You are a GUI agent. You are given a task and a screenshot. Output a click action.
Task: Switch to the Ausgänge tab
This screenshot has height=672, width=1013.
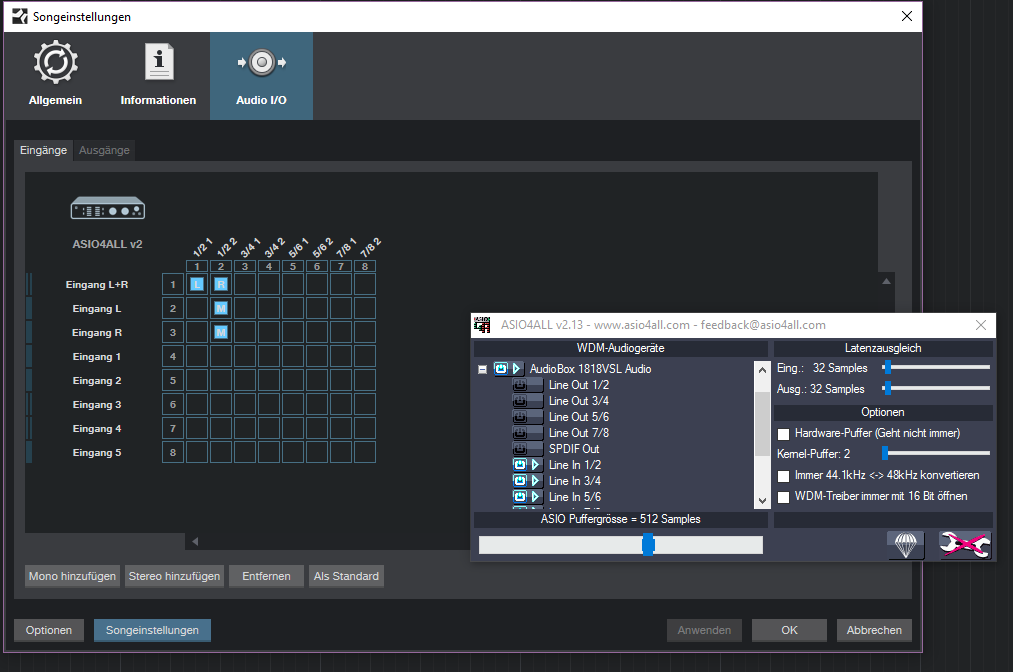[x=104, y=150]
